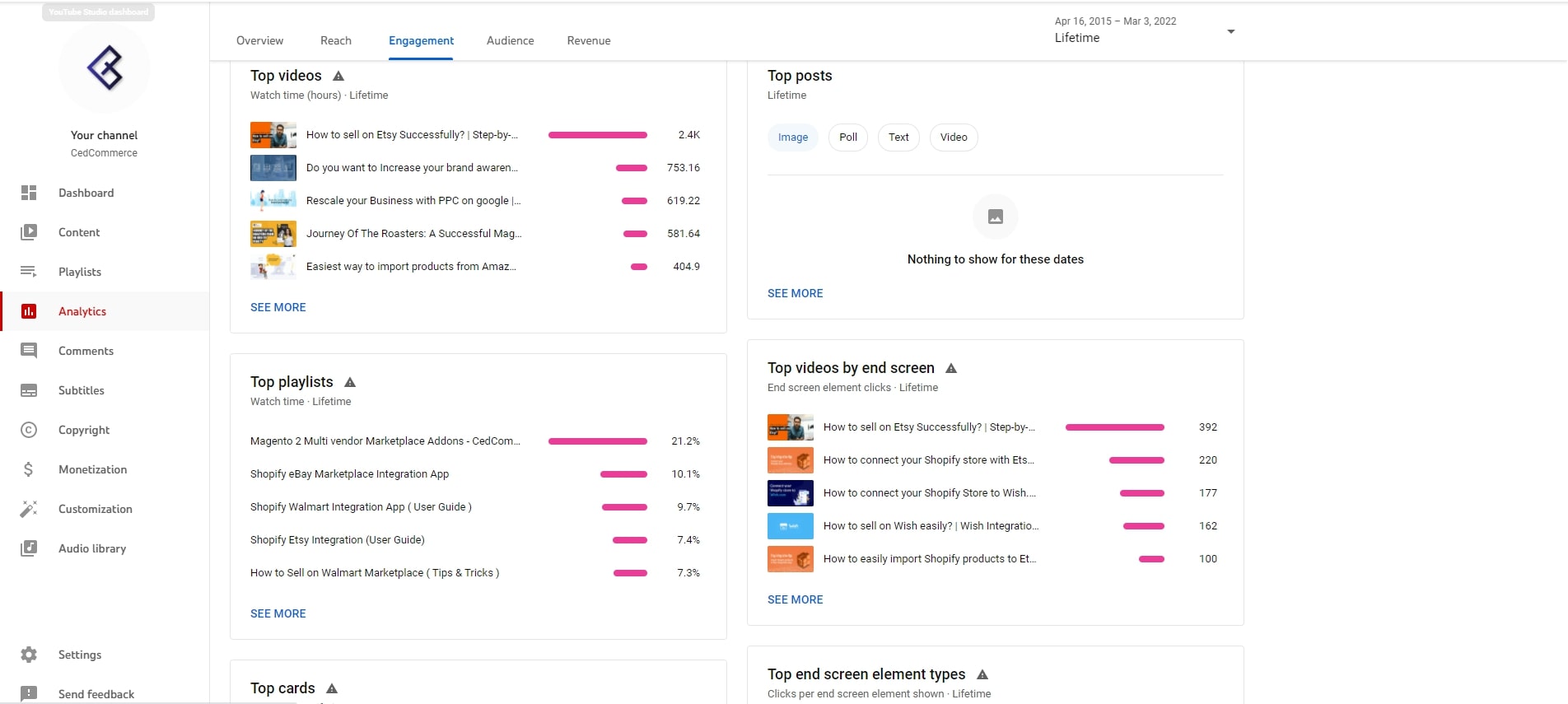
Task: Open 'How to connect your Shopify store with Ets' video
Action: pyautogui.click(x=929, y=460)
